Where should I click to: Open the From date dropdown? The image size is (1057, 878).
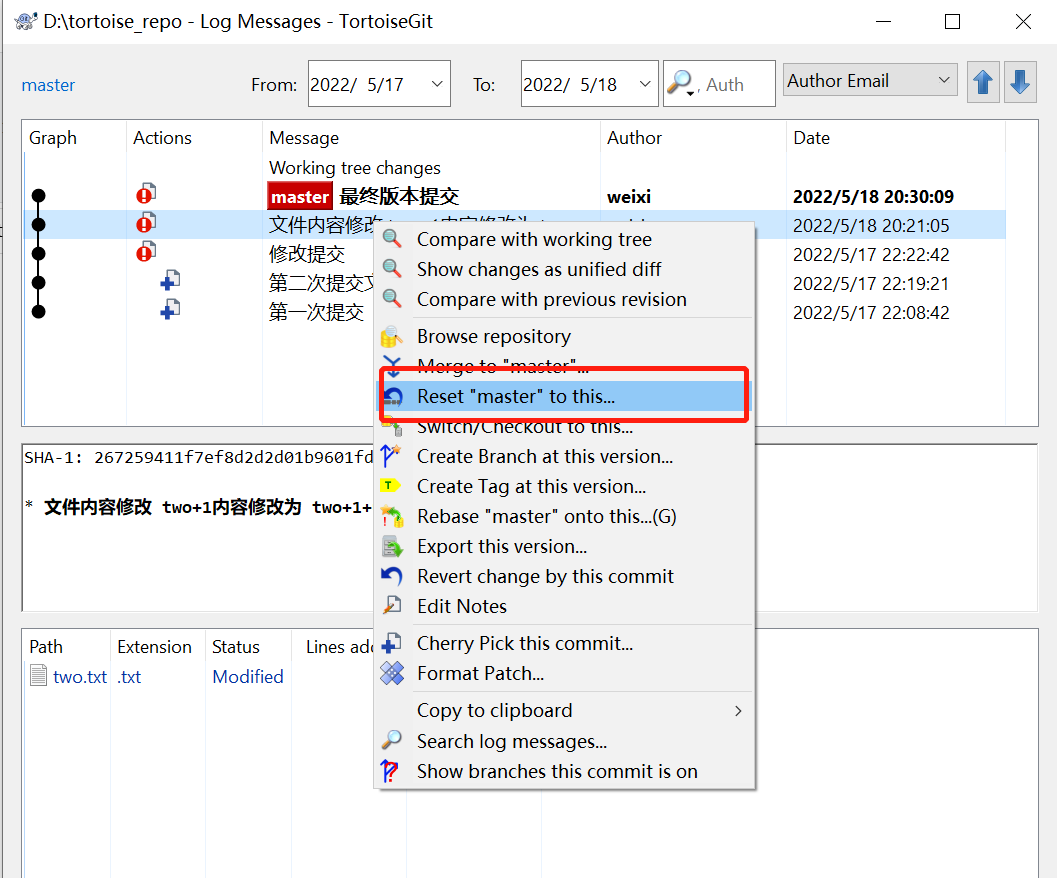(437, 84)
